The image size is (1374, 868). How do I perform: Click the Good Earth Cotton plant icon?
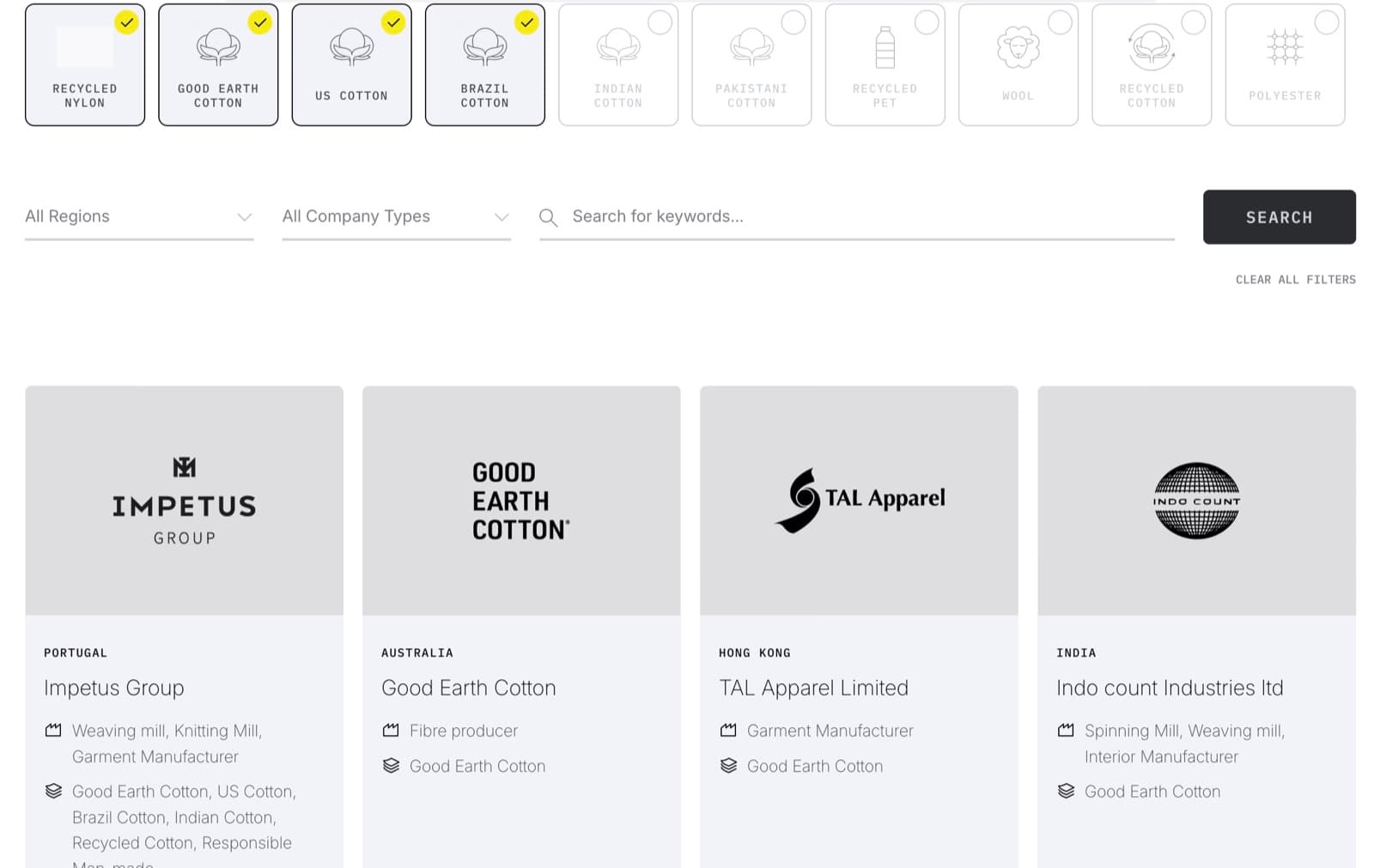[x=218, y=47]
